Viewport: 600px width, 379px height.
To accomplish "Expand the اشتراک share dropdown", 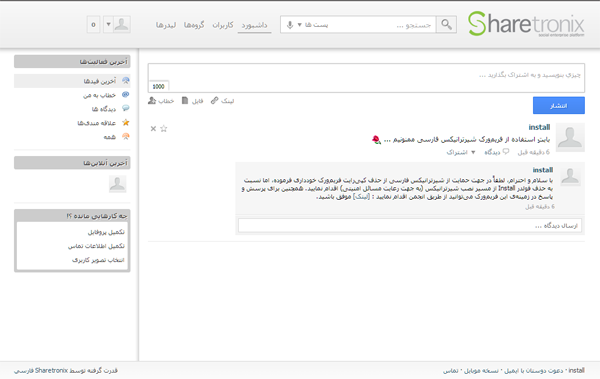I will tap(461, 152).
